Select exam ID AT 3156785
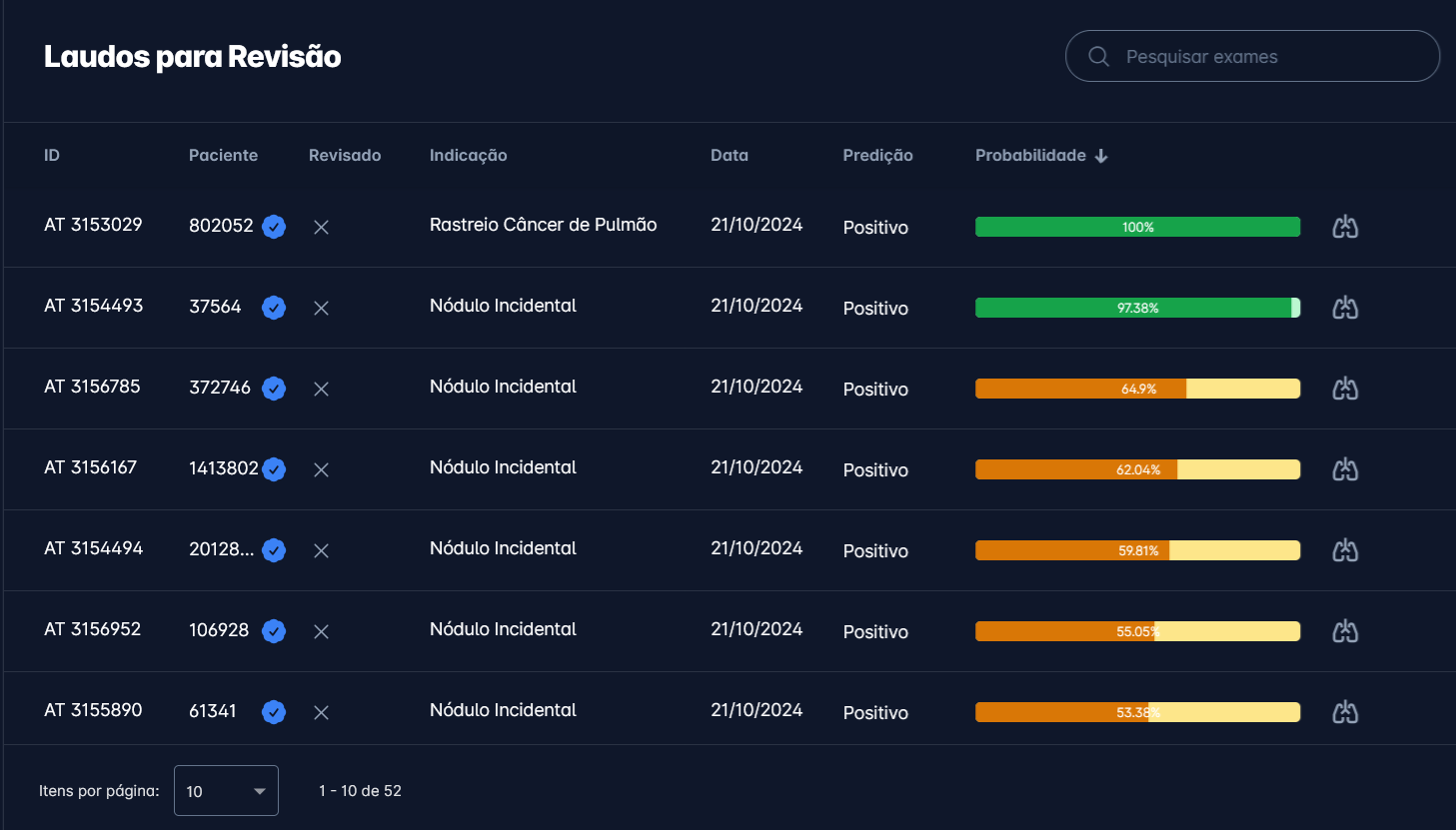 point(92,387)
